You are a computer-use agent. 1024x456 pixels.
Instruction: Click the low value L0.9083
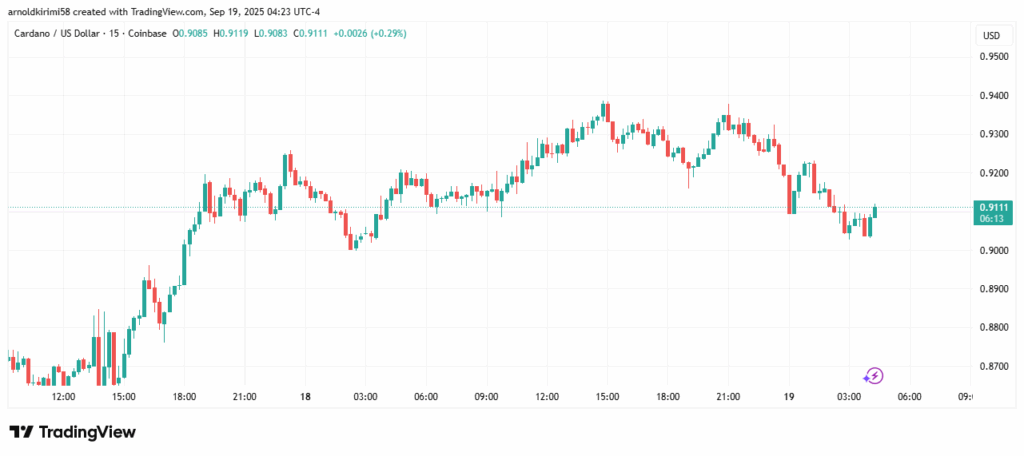(278, 34)
